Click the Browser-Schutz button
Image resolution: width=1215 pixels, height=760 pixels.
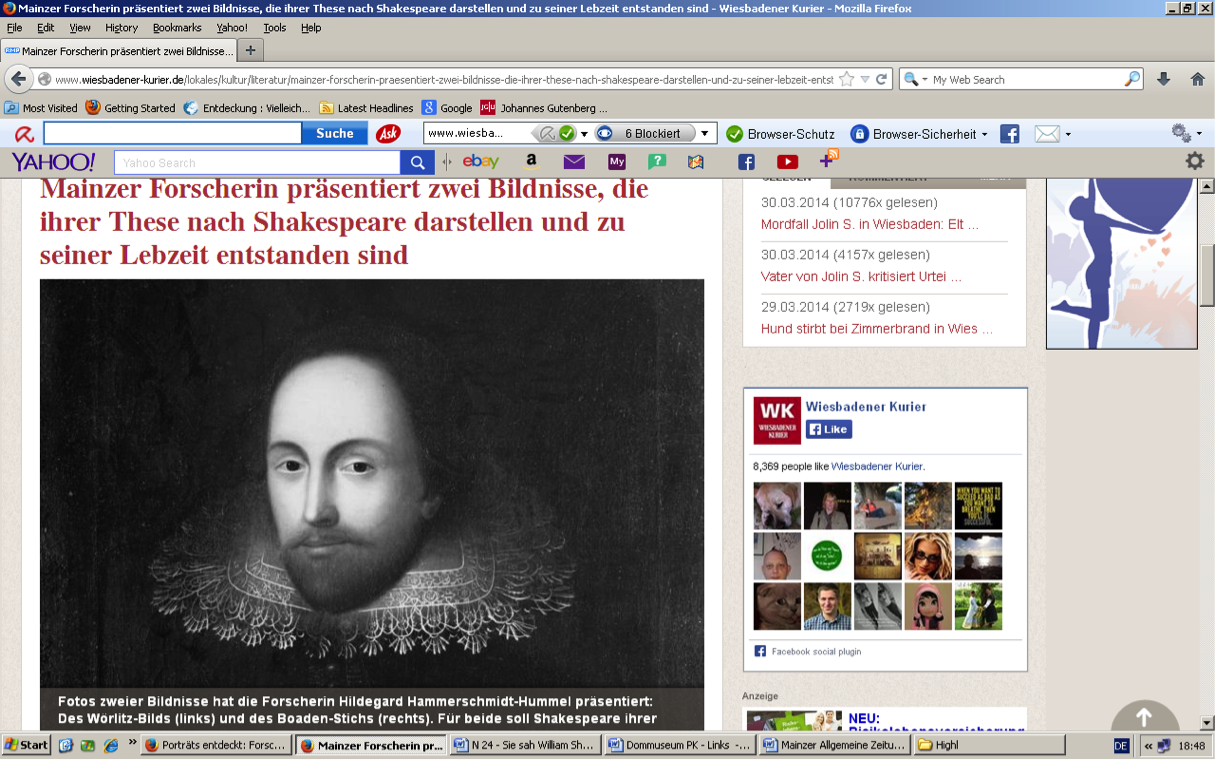780,134
